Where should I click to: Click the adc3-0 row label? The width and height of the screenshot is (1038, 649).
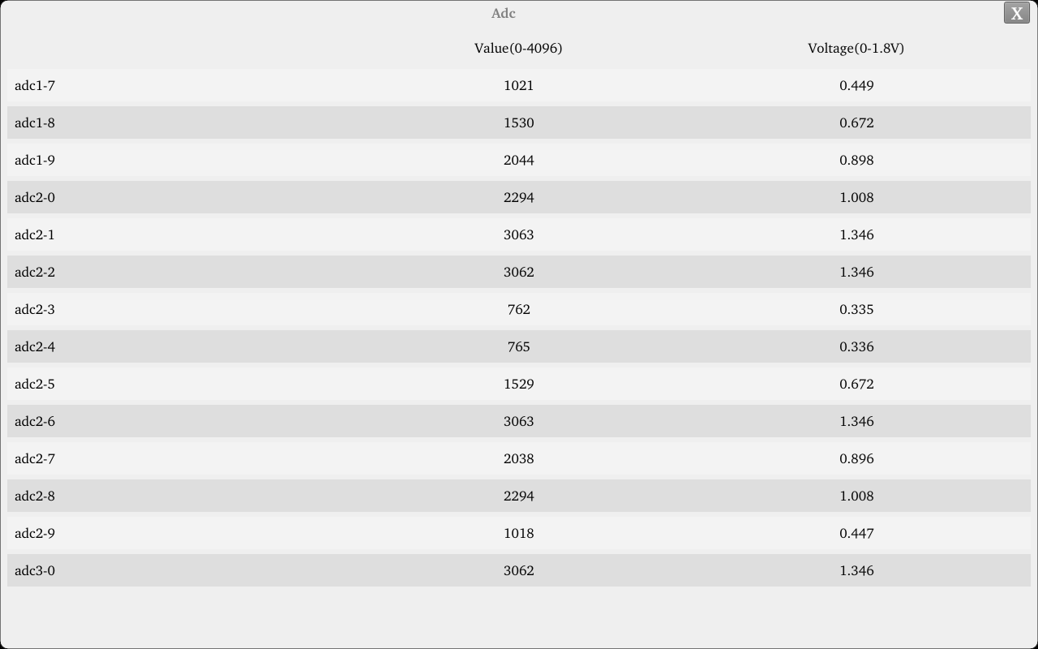tap(35, 571)
